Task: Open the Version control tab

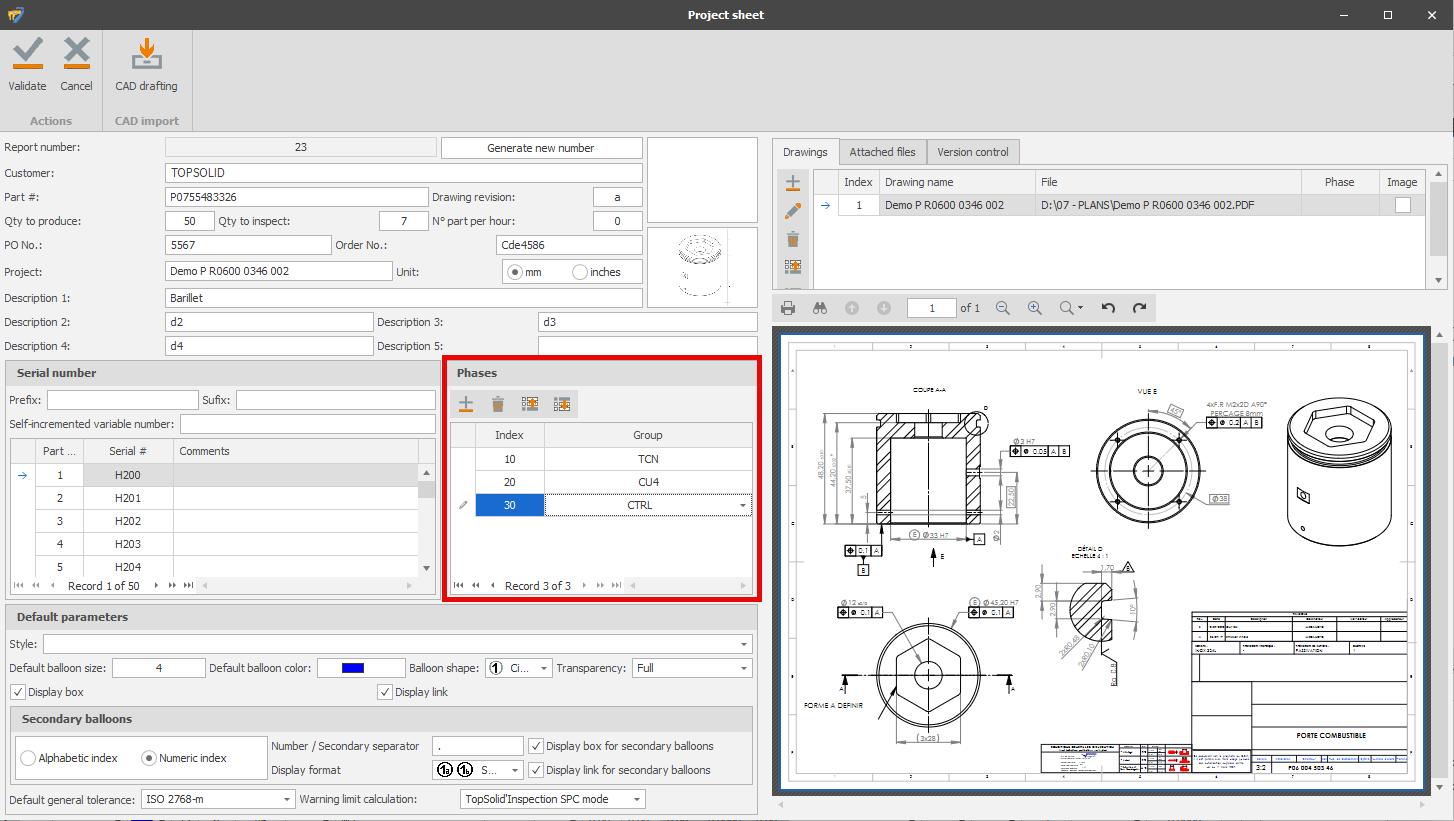Action: tap(972, 152)
